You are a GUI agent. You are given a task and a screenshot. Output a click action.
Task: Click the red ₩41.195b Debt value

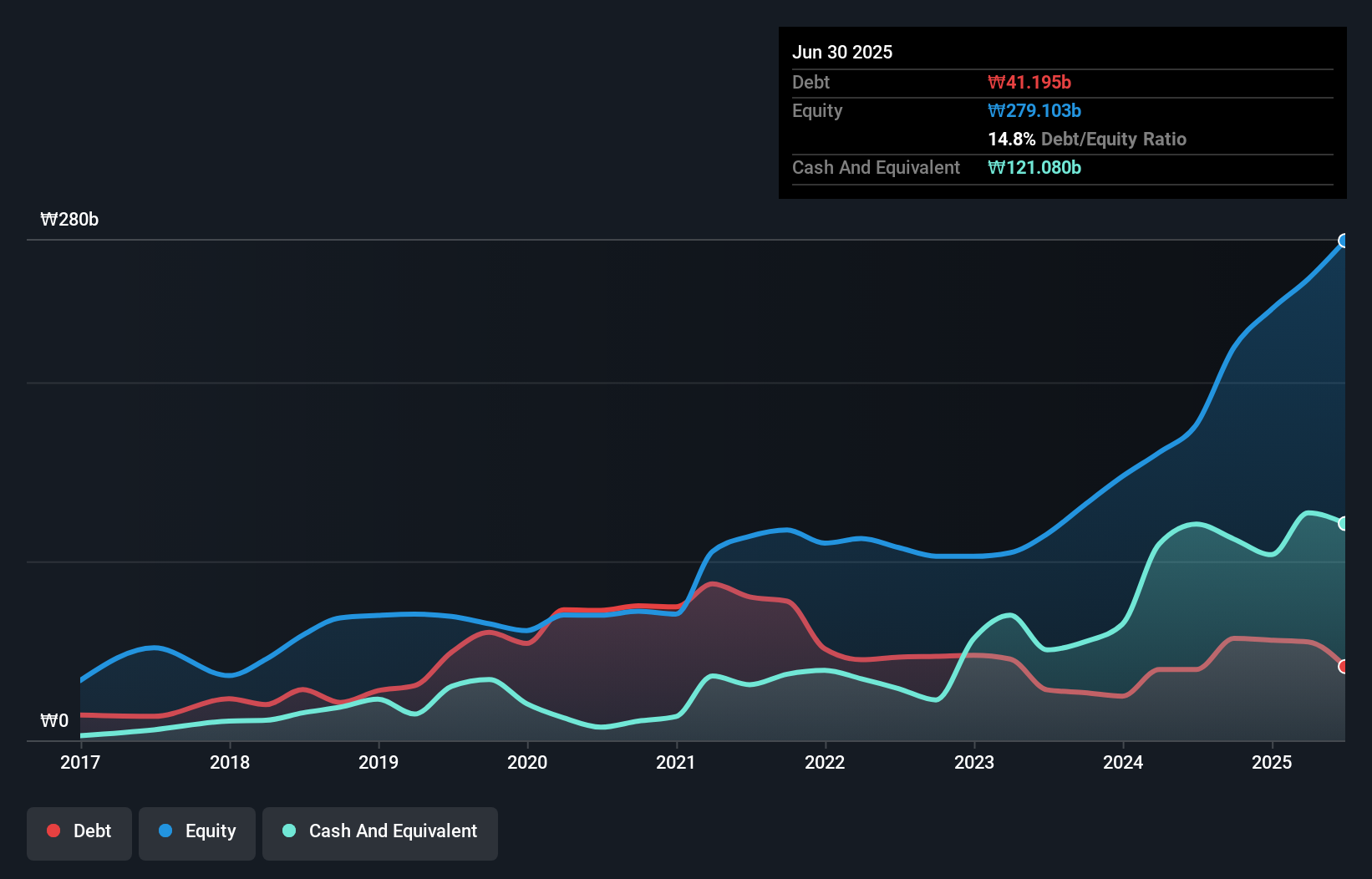pyautogui.click(x=1029, y=83)
